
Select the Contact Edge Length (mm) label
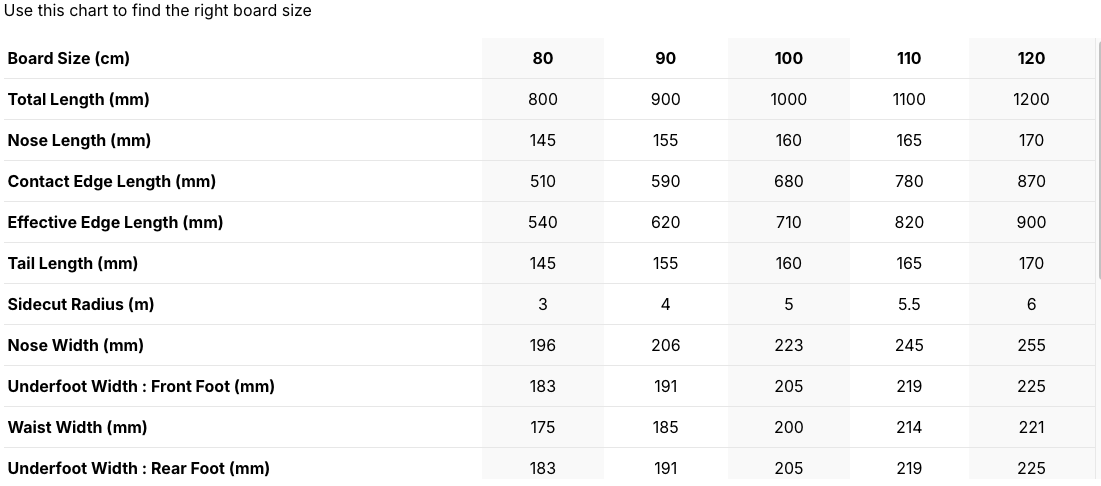pos(111,181)
